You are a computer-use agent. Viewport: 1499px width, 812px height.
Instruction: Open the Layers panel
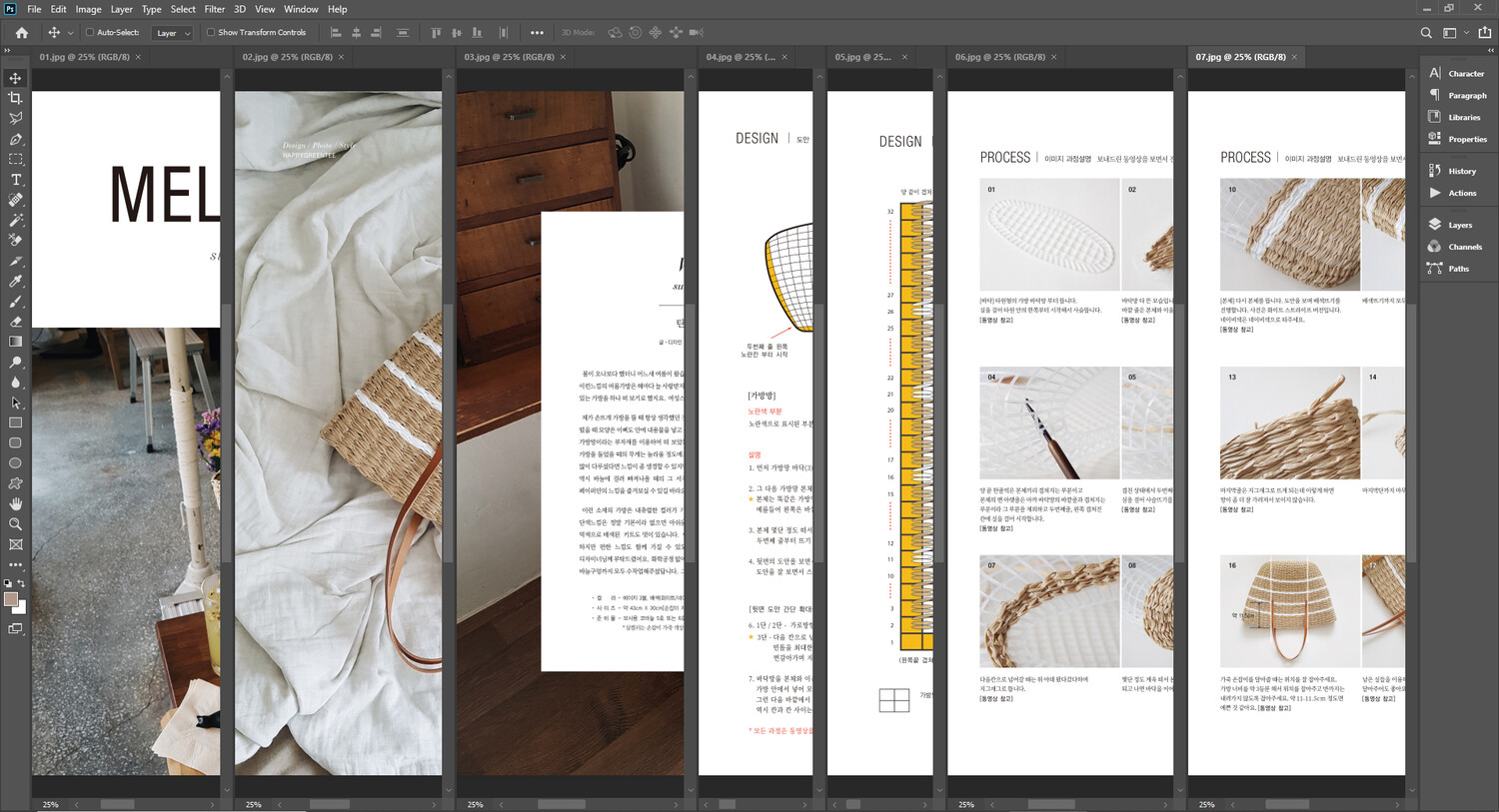coord(1459,225)
